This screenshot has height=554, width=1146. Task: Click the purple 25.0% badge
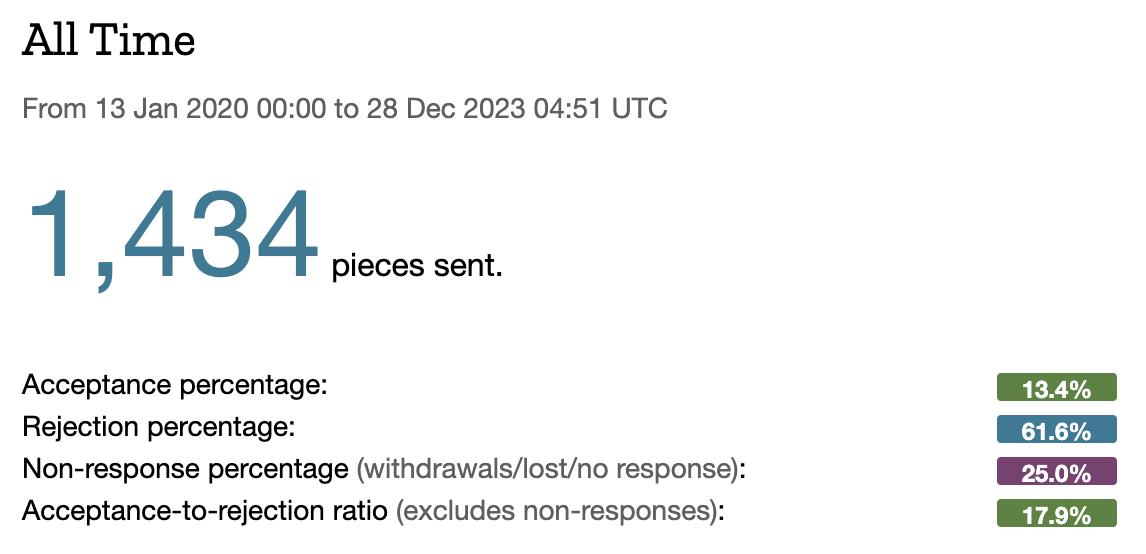click(1056, 472)
